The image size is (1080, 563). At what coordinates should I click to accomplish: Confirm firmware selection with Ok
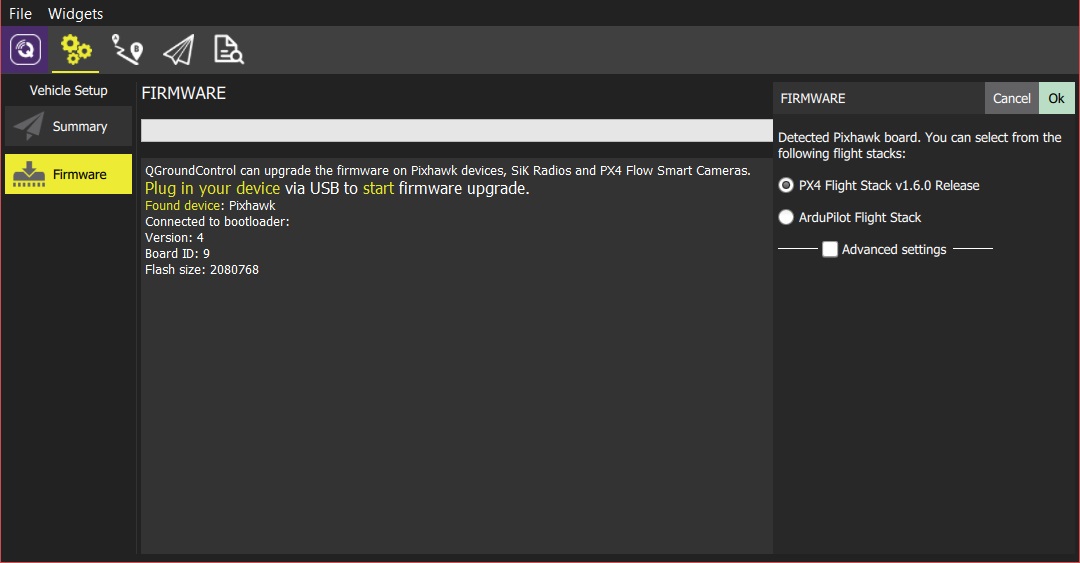click(x=1056, y=98)
